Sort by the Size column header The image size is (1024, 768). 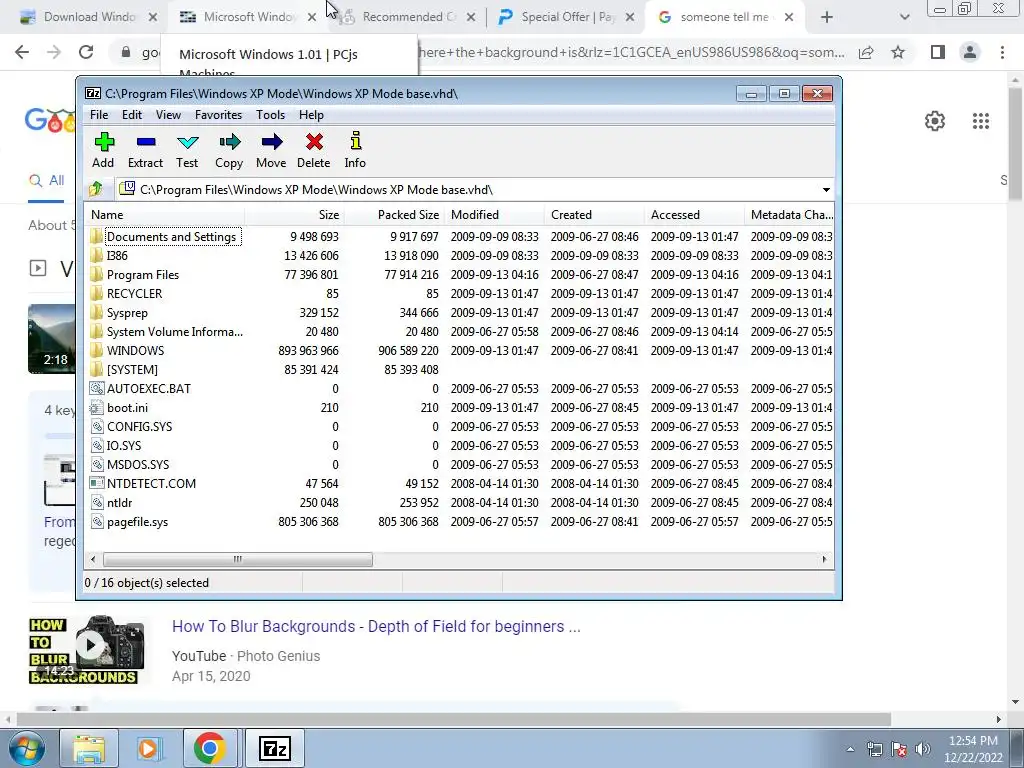tap(295, 215)
